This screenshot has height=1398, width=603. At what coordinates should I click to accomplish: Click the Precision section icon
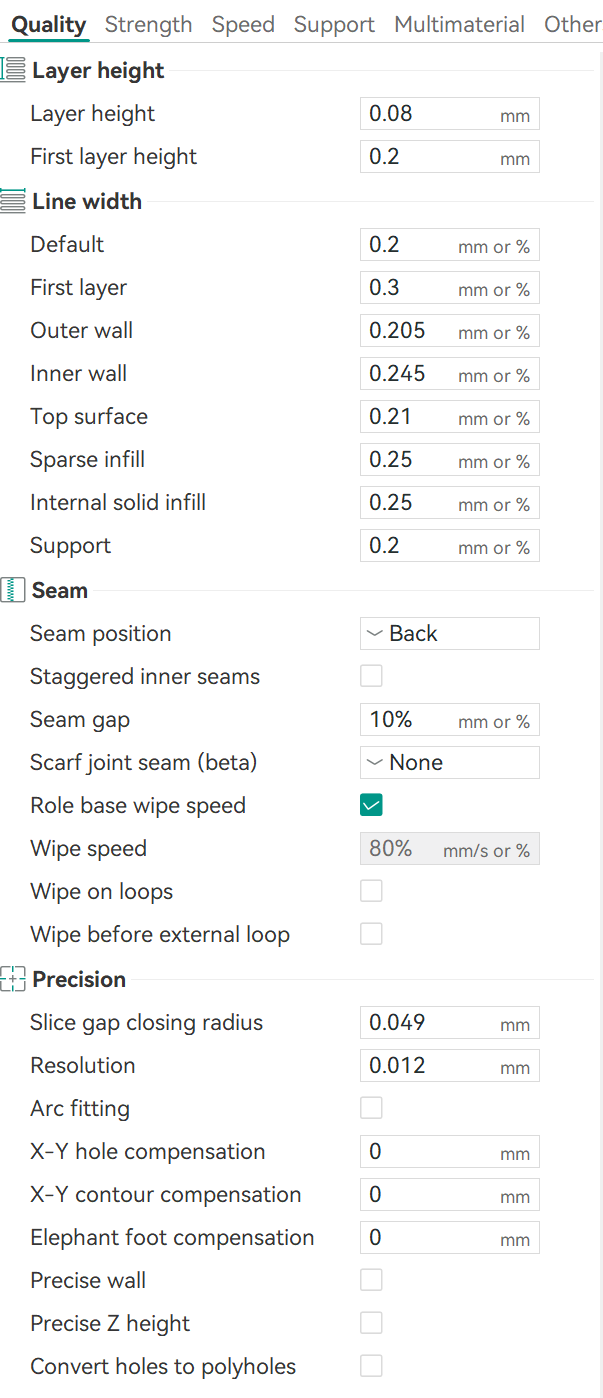point(13,979)
